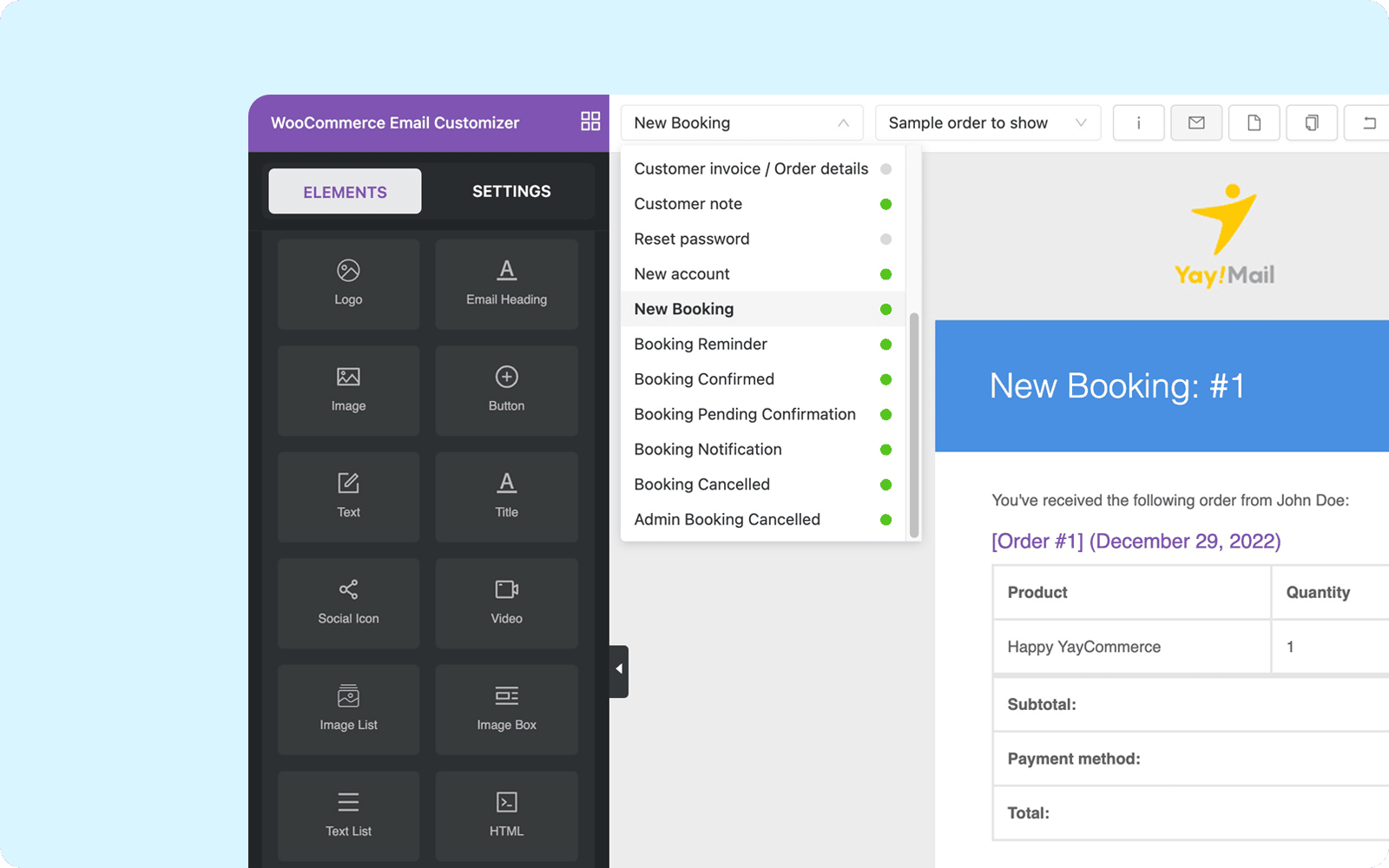Image resolution: width=1389 pixels, height=868 pixels.
Task: Click the Product column header
Action: [x=1131, y=592]
